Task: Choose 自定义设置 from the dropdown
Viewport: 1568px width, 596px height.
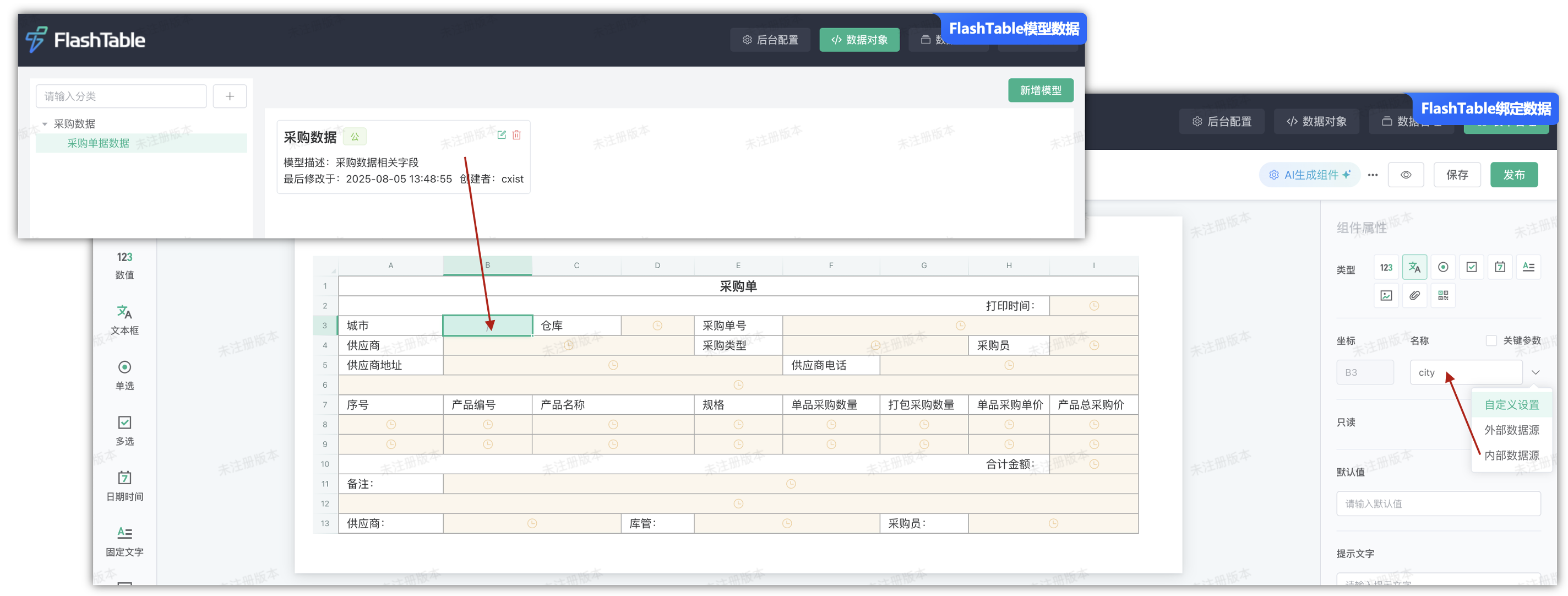Action: point(1511,405)
